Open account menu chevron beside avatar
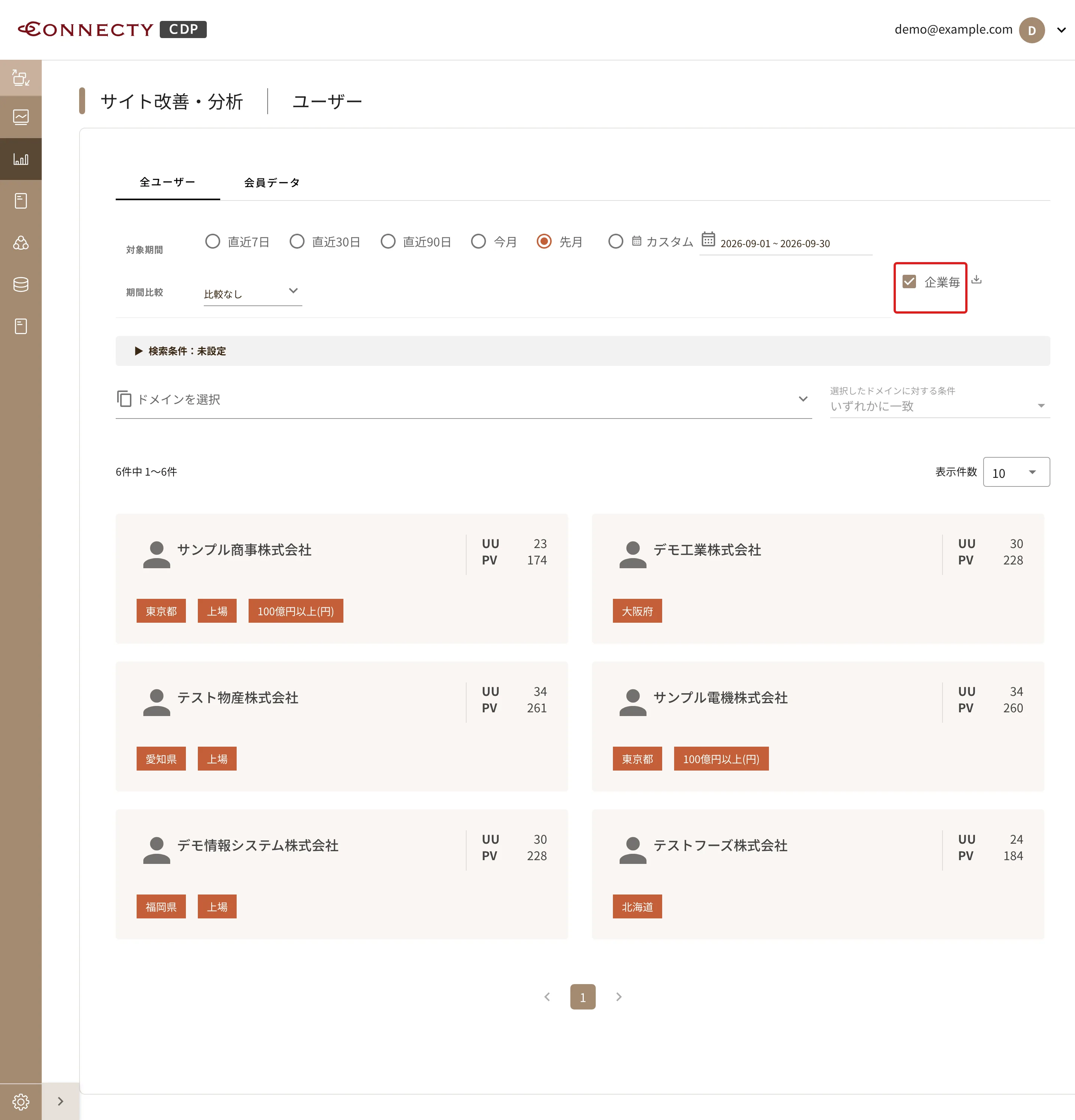This screenshot has height=1120, width=1075. (1061, 30)
